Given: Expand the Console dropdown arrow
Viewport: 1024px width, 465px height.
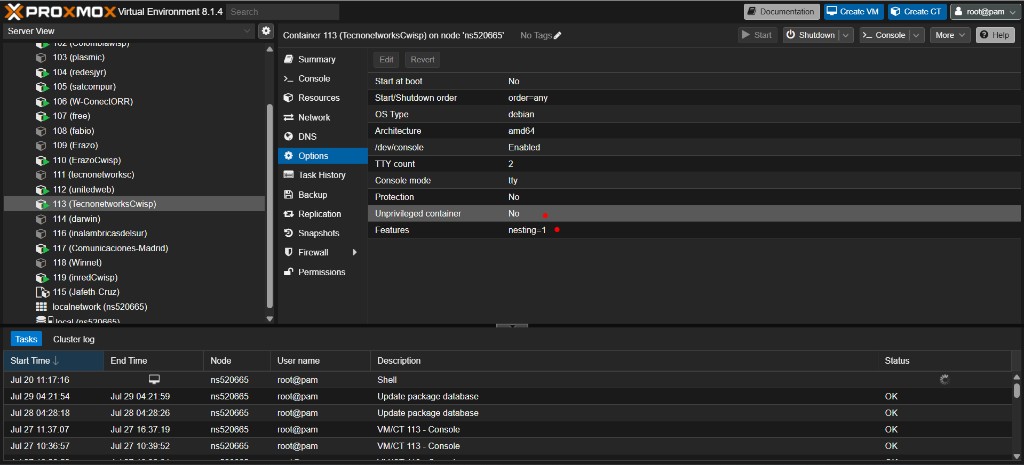Looking at the screenshot, I should (917, 35).
